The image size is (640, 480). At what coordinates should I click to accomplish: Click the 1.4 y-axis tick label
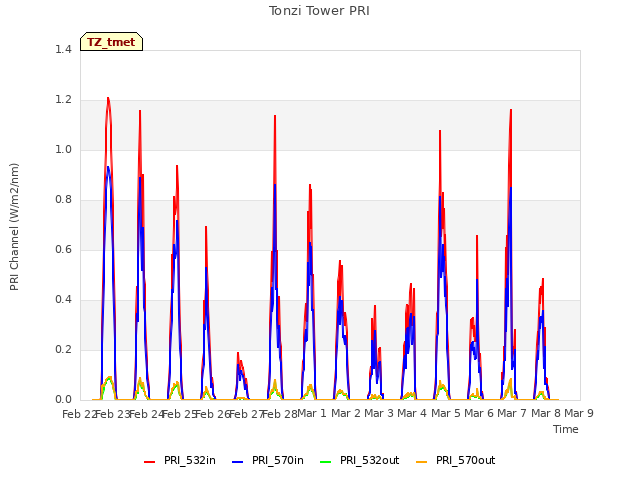[x=63, y=49]
